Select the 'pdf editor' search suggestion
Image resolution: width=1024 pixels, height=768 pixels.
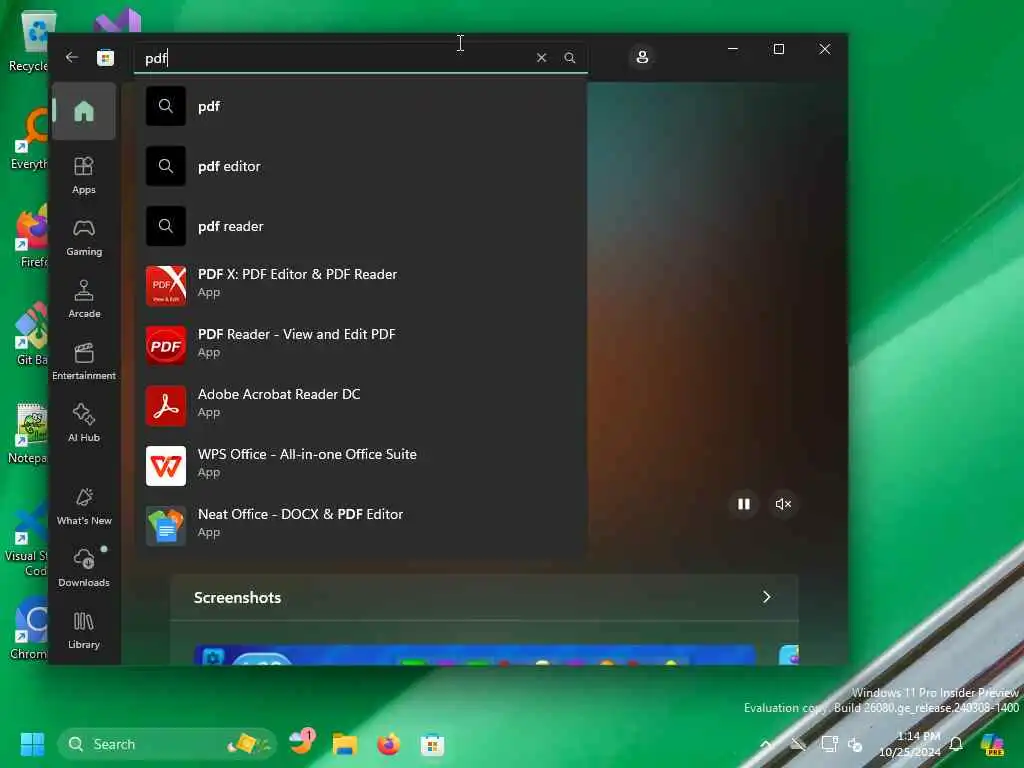(361, 166)
